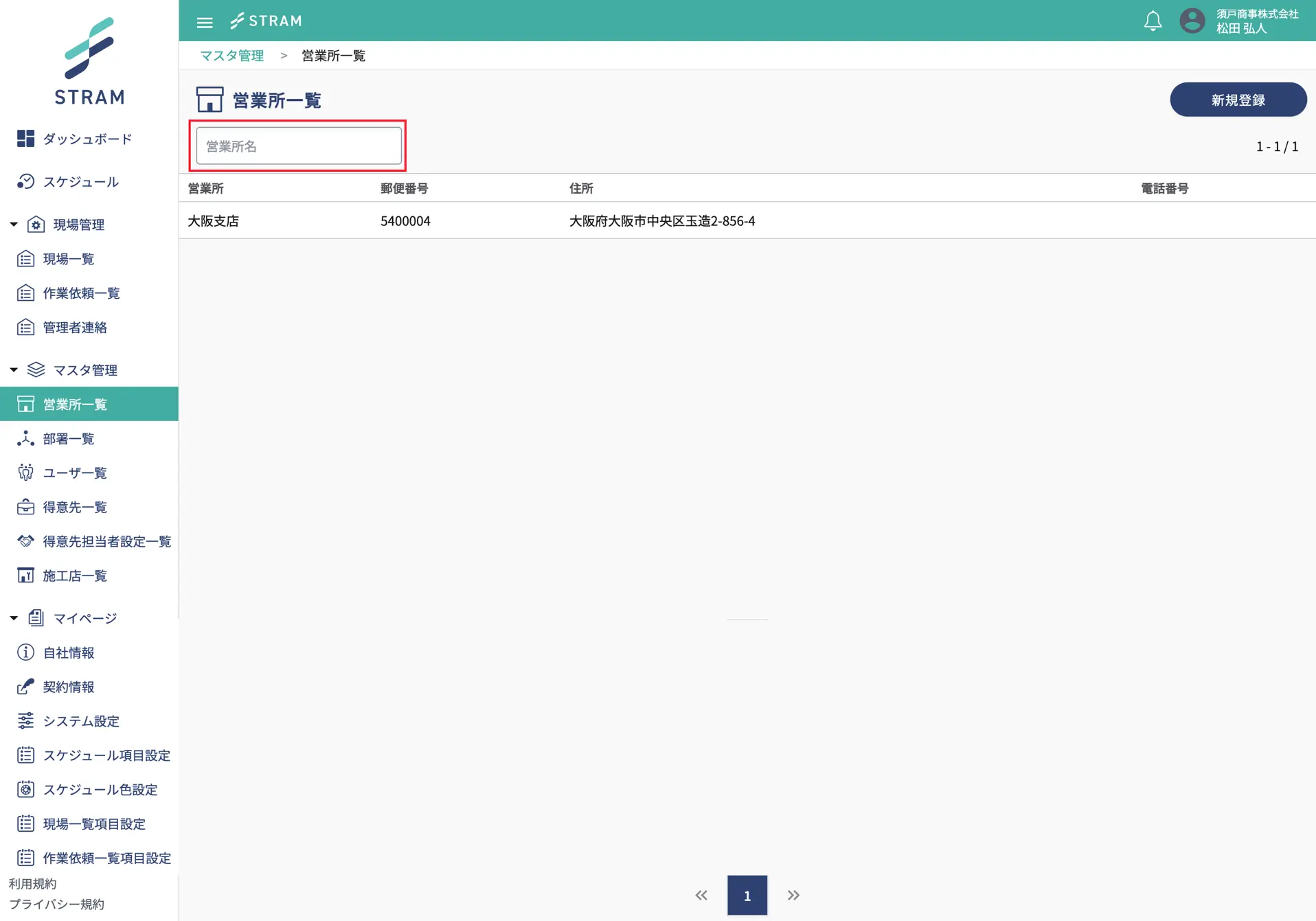Screen dimensions: 1316x921
Task: Collapse the マスタ管理 section arrow
Action: (14, 369)
